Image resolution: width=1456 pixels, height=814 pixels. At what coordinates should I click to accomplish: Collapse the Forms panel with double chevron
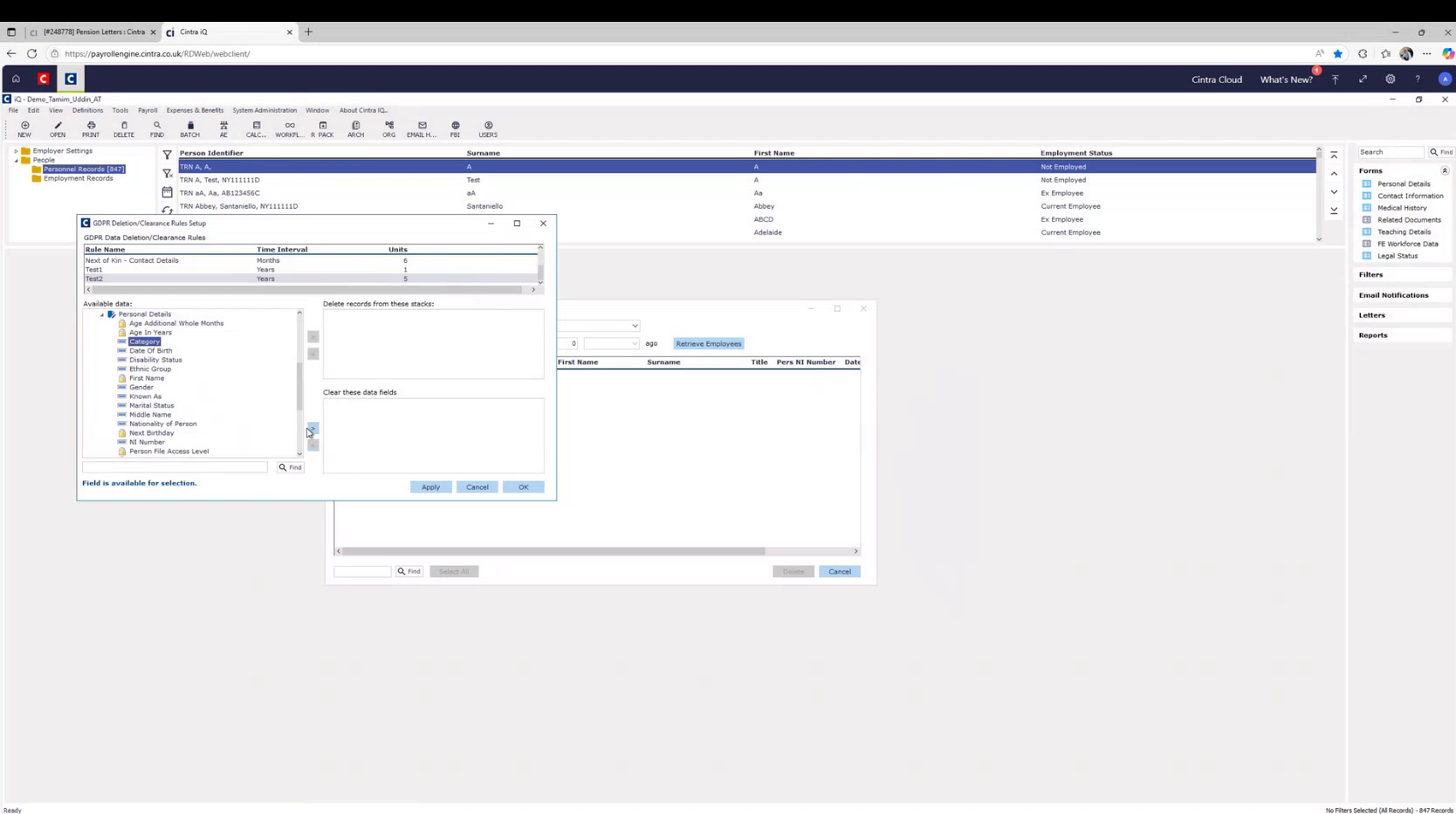click(1445, 170)
